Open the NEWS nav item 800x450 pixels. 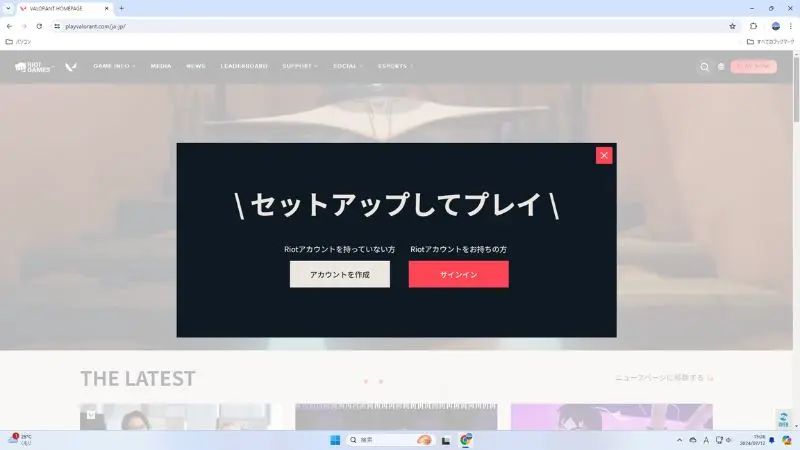coord(195,66)
